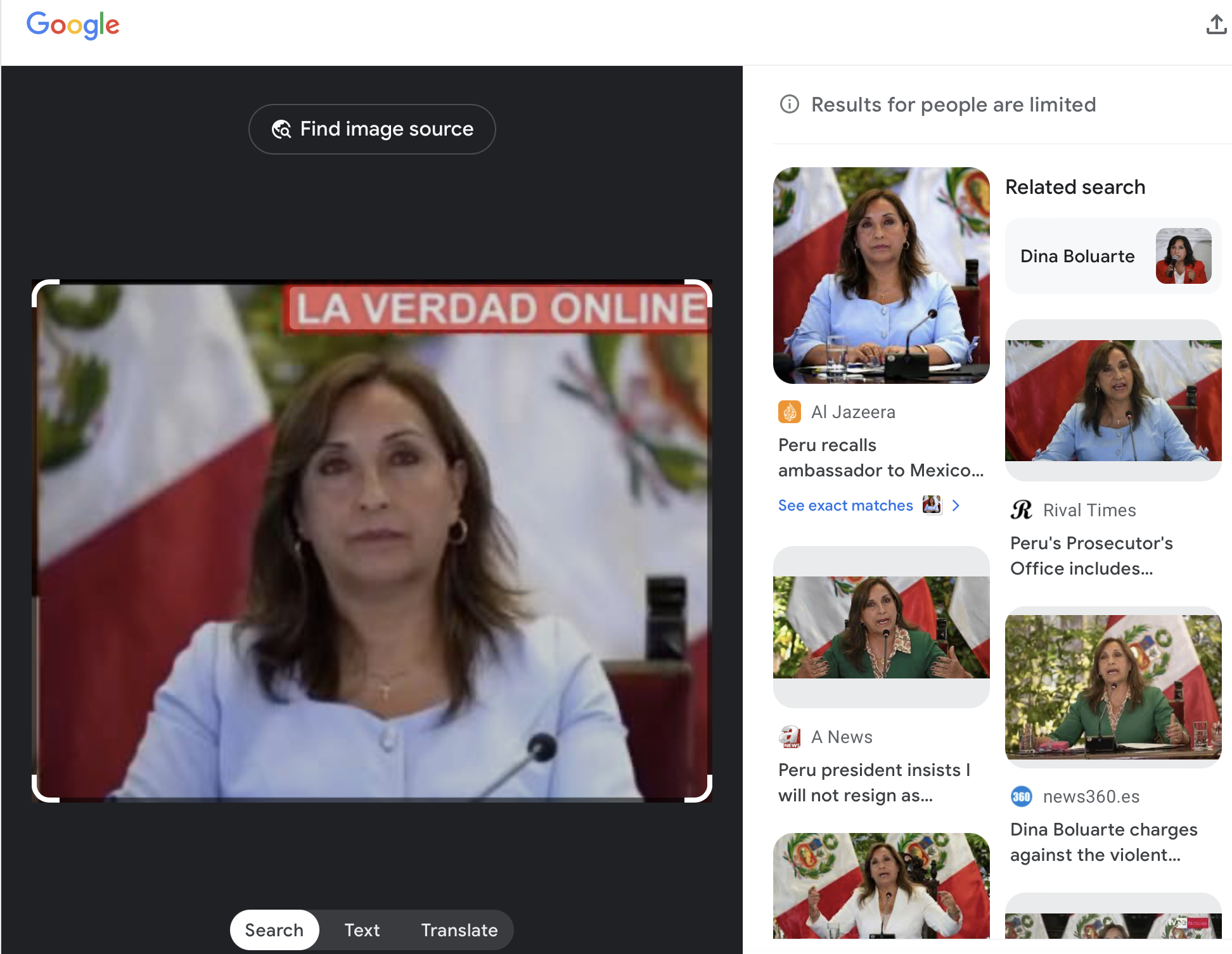Screen dimensions: 1232x954
Task: Click the top-left crop corner handle
Action: [x=39, y=287]
